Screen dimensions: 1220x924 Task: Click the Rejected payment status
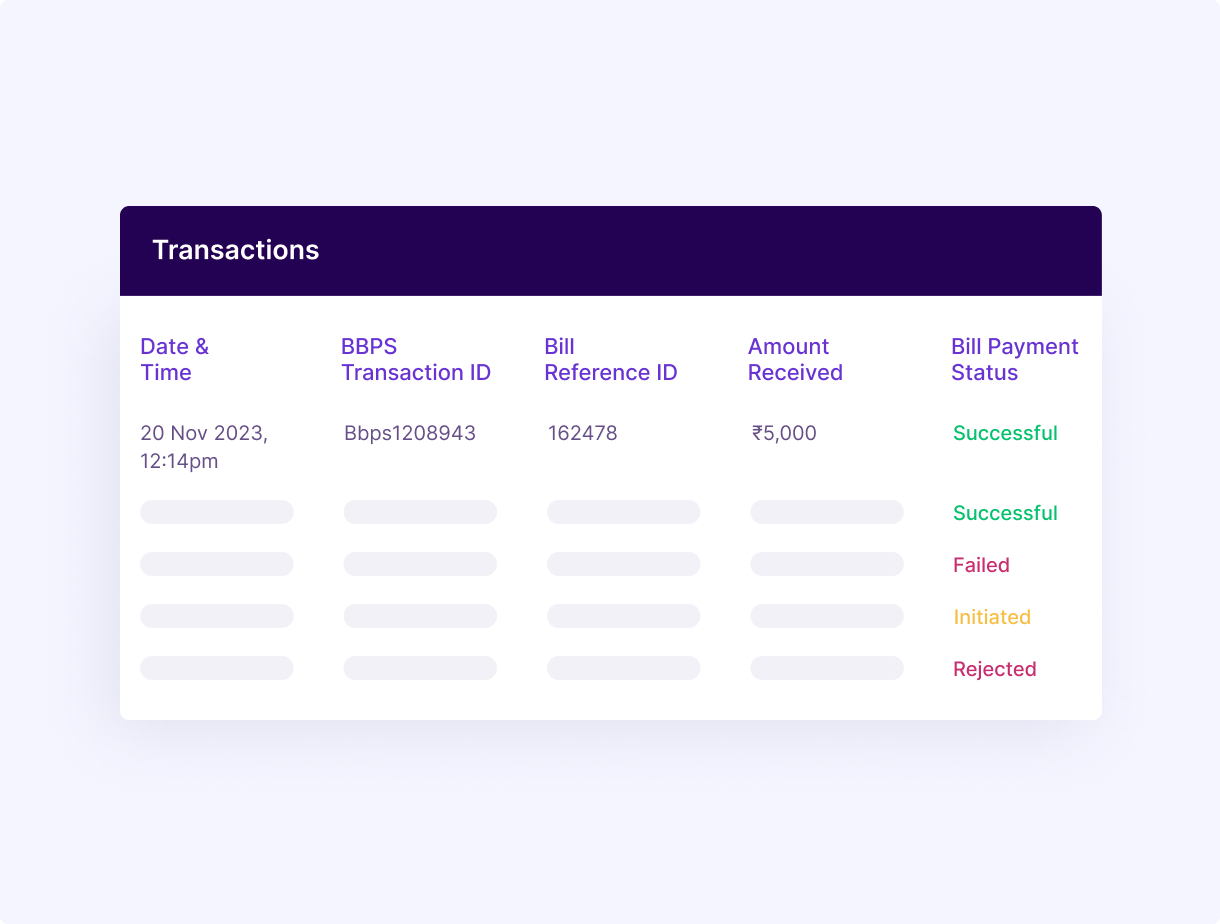pyautogui.click(x=994, y=669)
